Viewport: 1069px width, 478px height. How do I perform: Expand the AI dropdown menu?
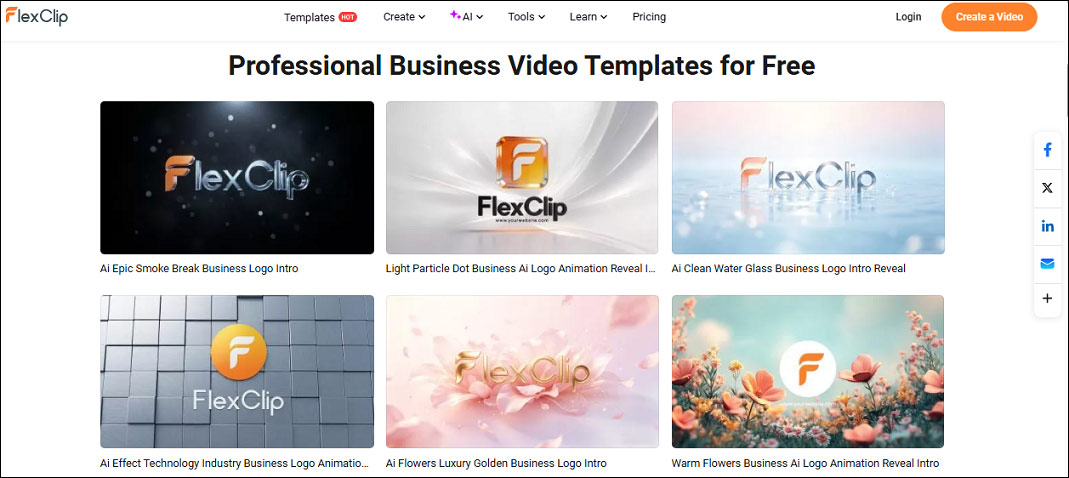point(467,17)
